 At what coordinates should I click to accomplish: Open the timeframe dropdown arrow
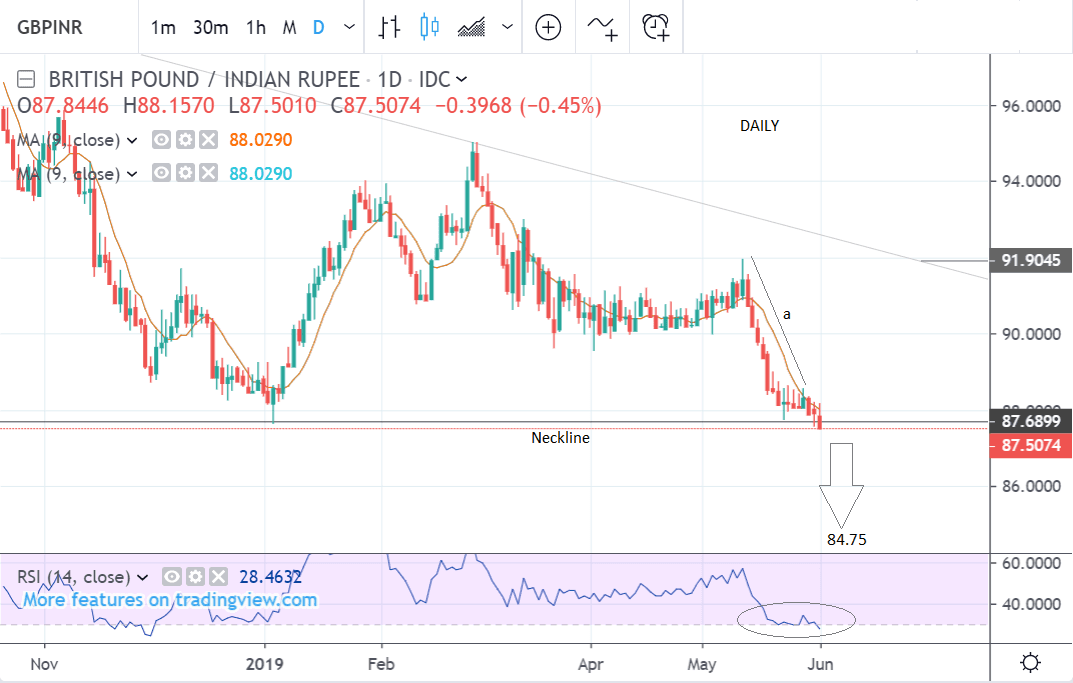(350, 27)
